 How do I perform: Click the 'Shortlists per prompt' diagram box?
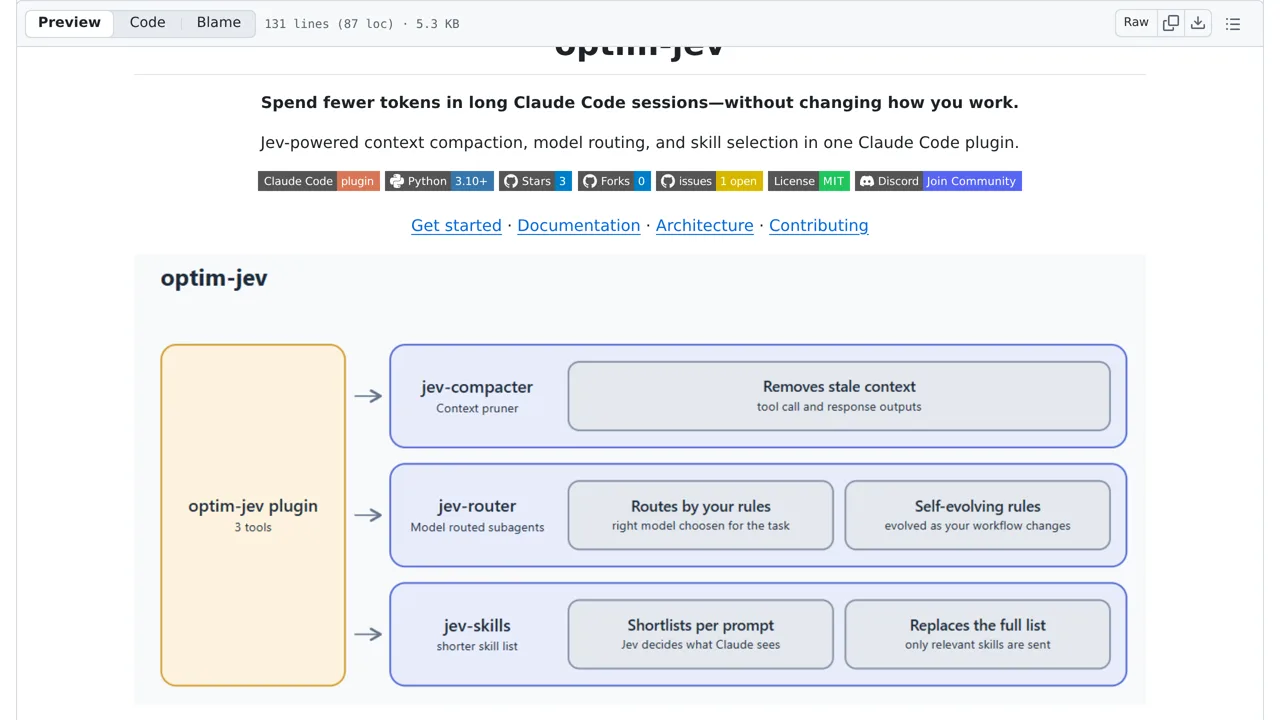click(701, 634)
